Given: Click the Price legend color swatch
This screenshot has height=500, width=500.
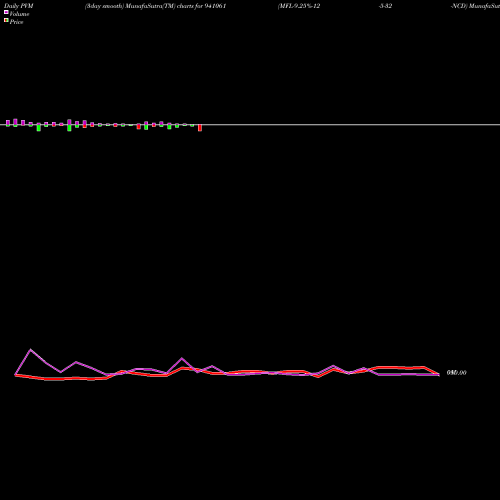Looking at the screenshot, I should (x=6, y=21).
